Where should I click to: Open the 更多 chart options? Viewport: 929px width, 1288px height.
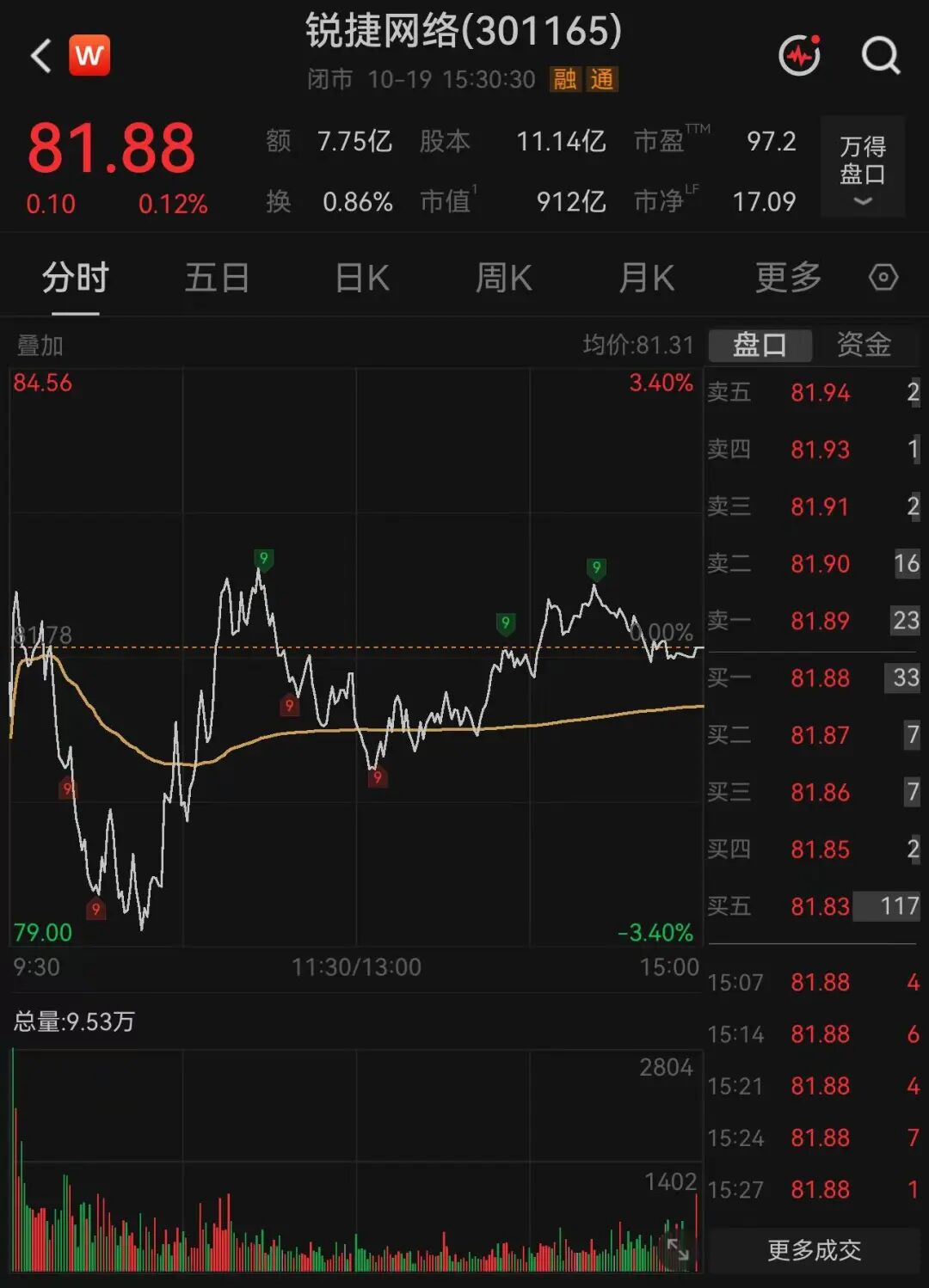coord(789,278)
